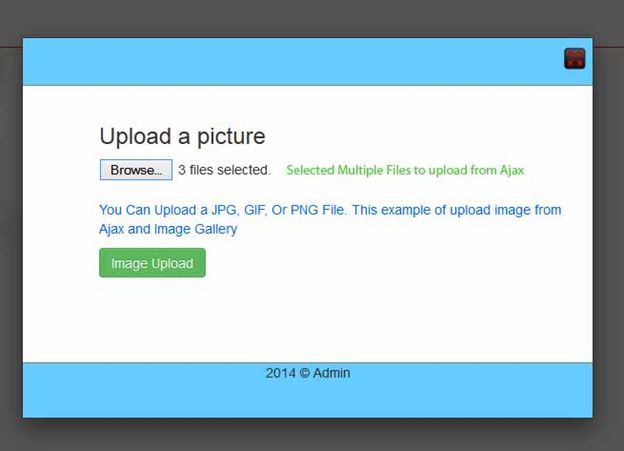Viewport: 624px width, 451px height.
Task: Click the word "Ajax" in green status message
Action: [512, 170]
